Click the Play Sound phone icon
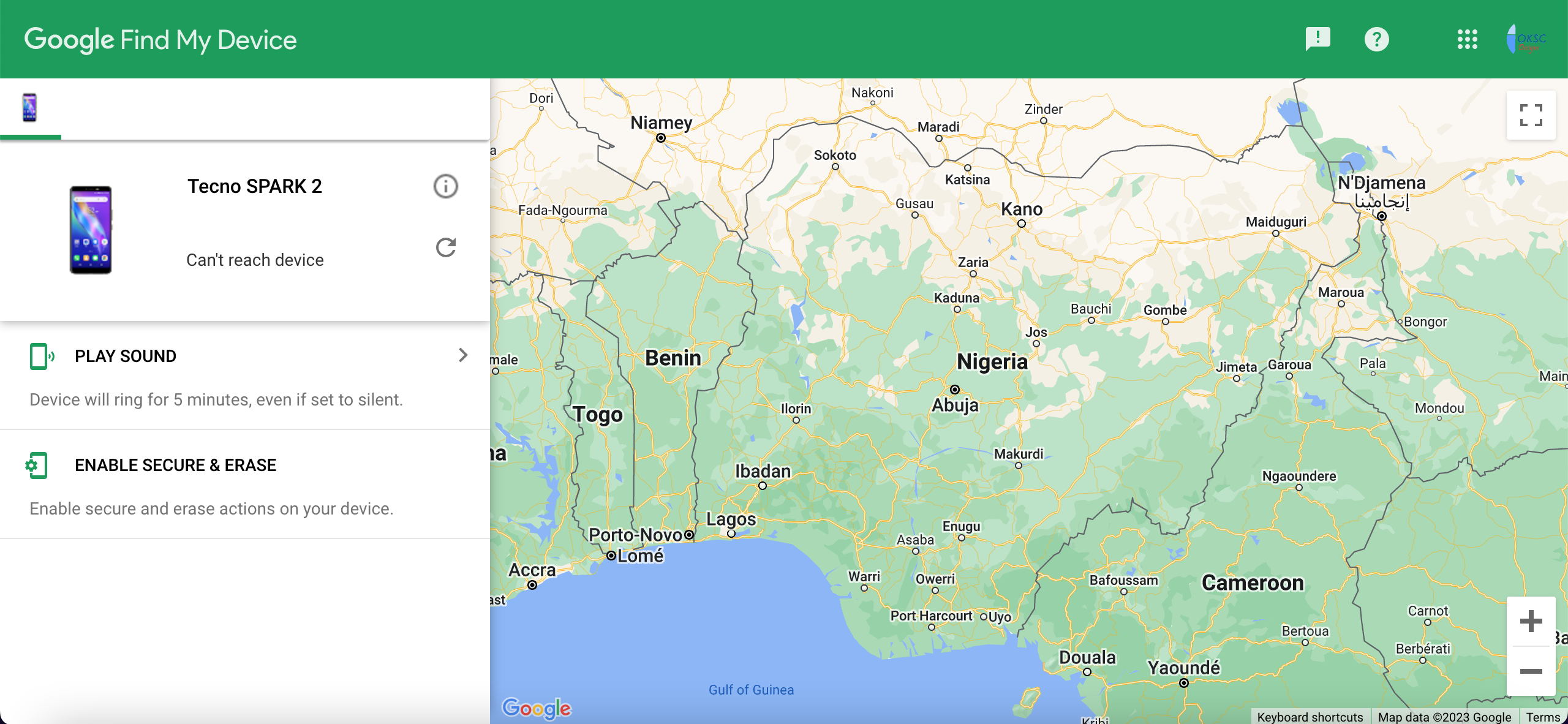 click(x=42, y=356)
